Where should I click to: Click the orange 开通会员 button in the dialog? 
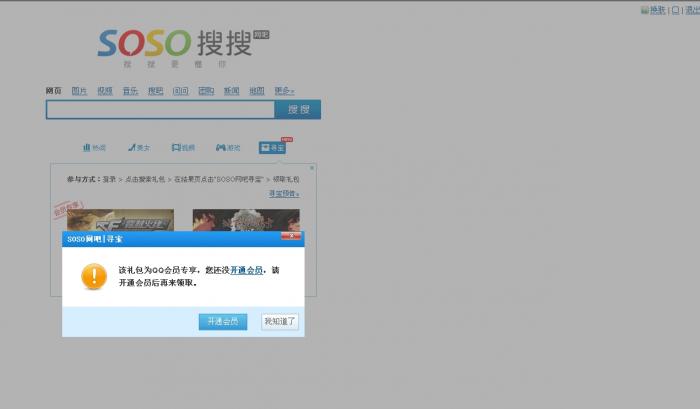(x=223, y=321)
